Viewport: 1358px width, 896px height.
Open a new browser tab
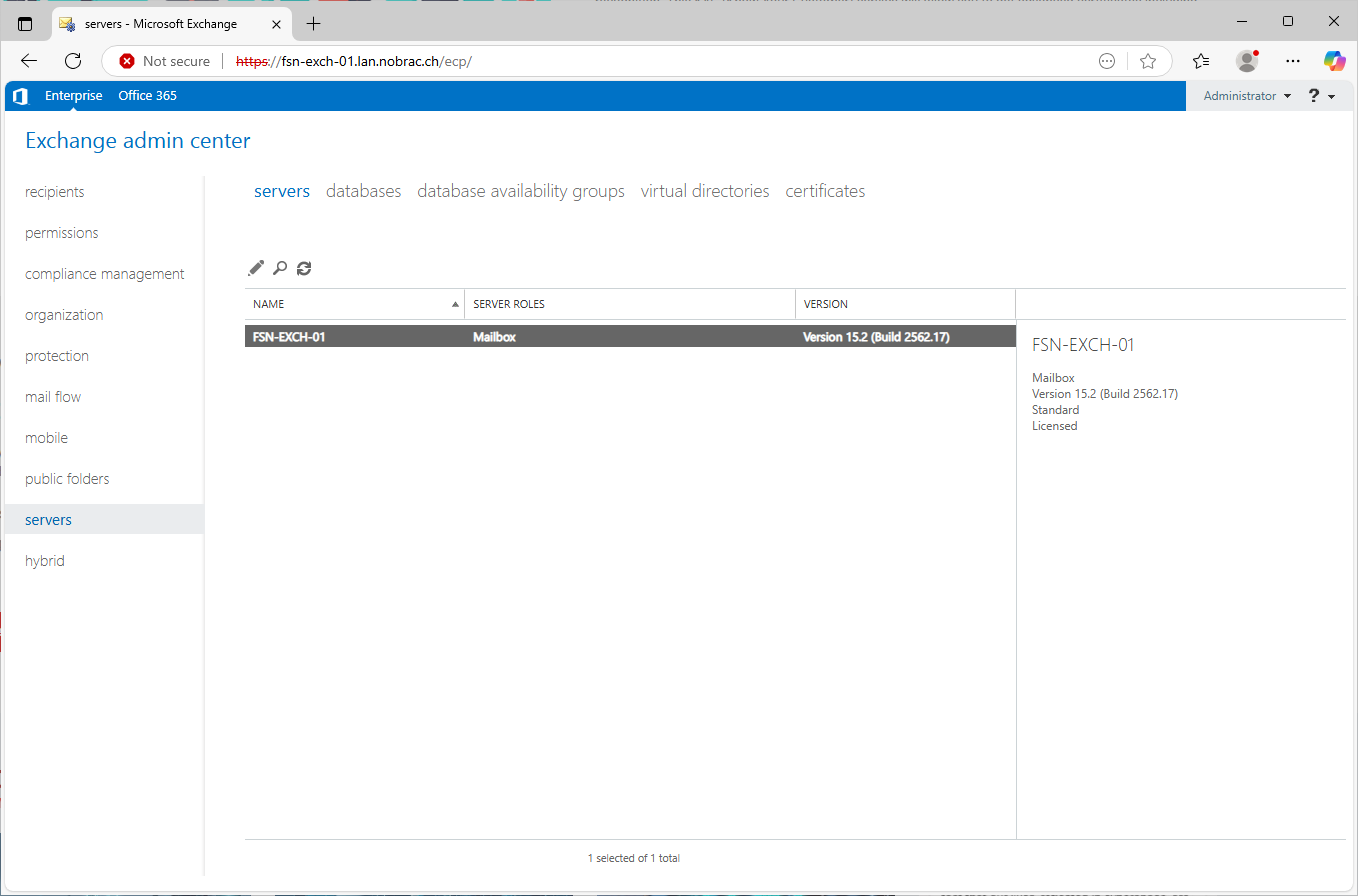click(x=314, y=23)
